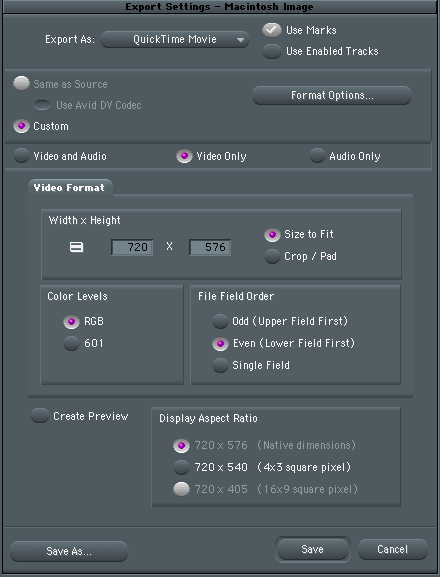Screen dimensions: 440x577
Task: Enable the Use Enabled Tracks checkbox
Action: (272, 51)
